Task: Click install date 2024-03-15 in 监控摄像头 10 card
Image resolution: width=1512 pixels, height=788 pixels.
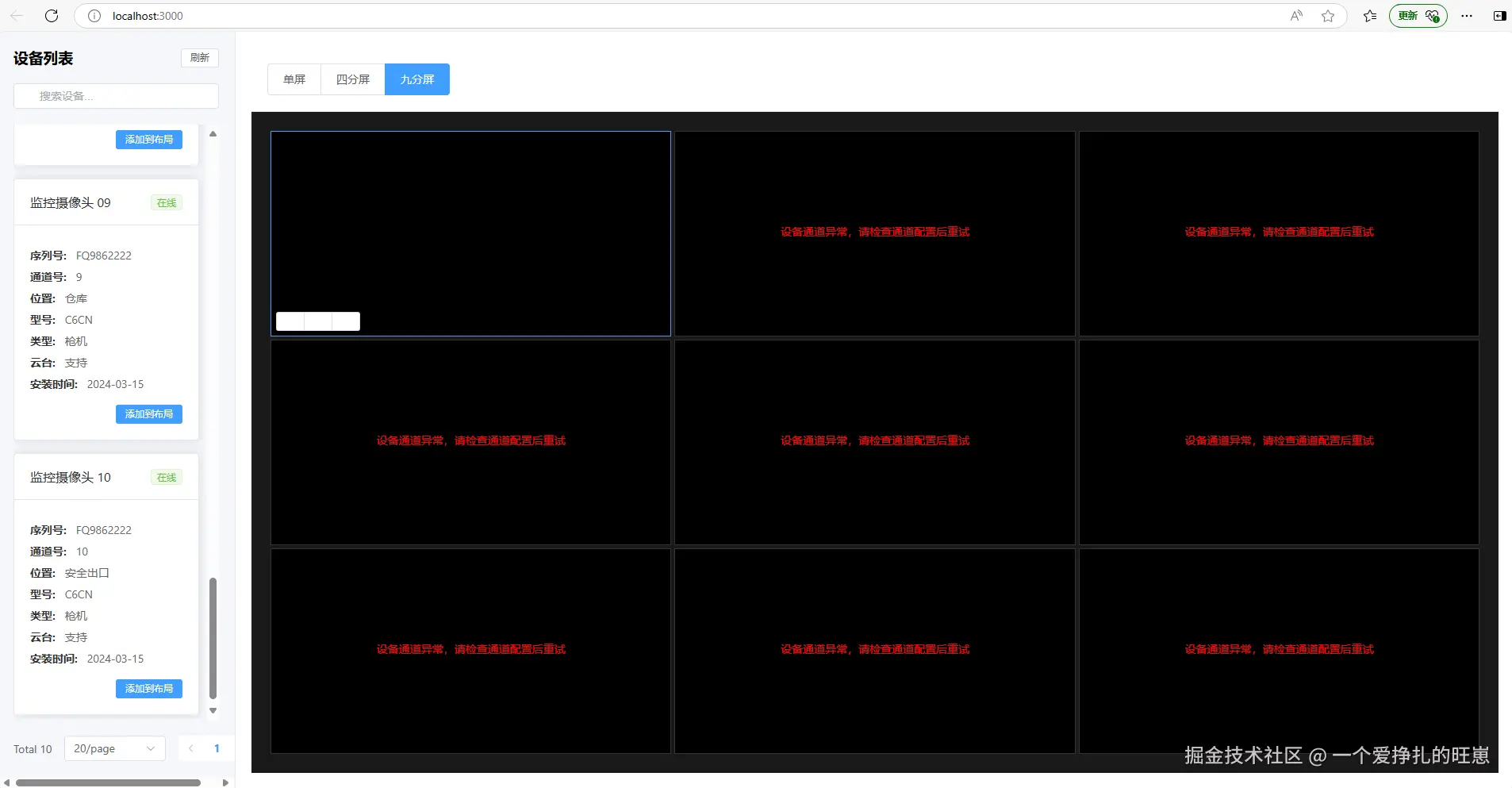Action: click(115, 659)
